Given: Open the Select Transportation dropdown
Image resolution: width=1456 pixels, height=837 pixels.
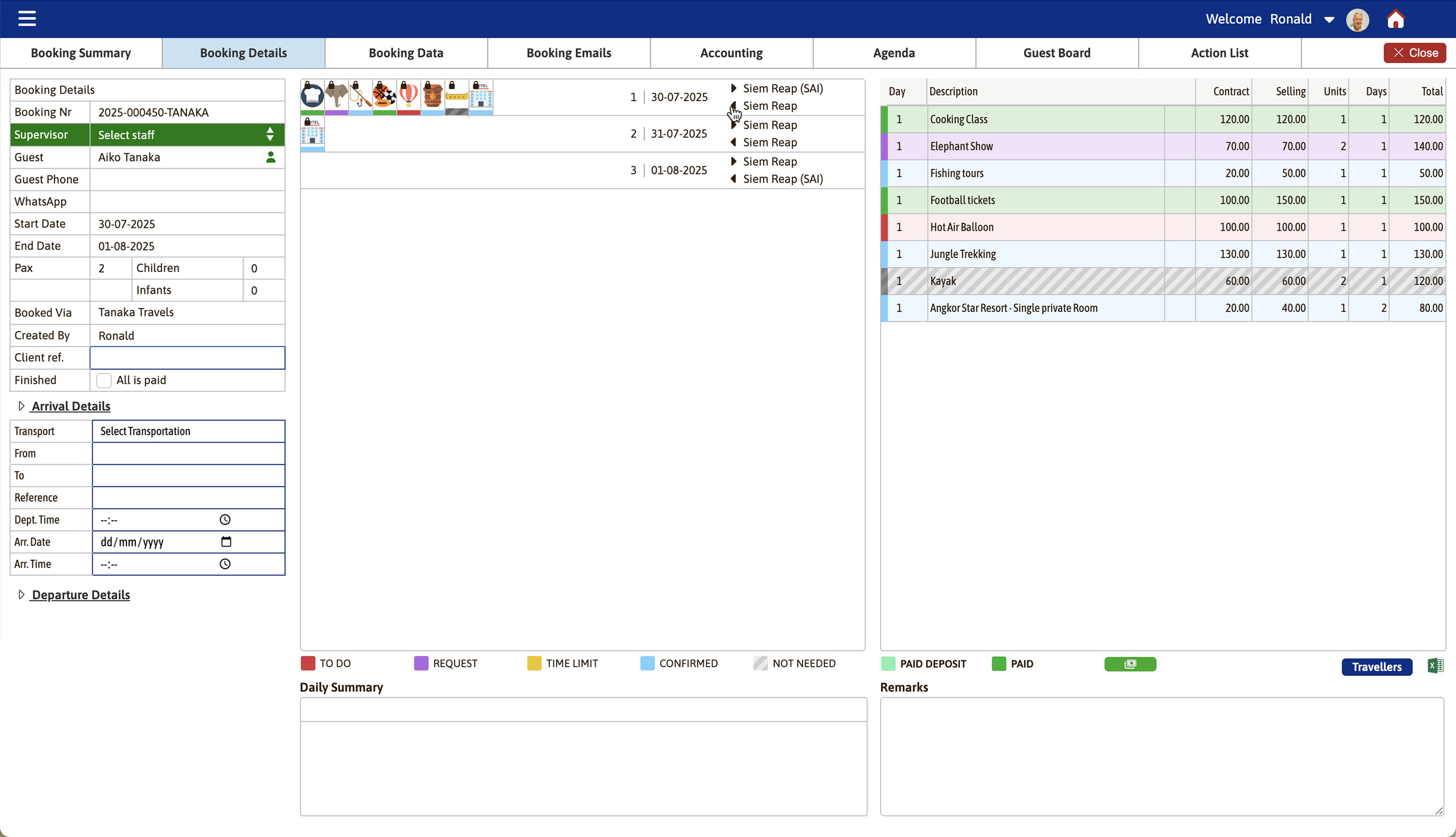Looking at the screenshot, I should pyautogui.click(x=188, y=431).
